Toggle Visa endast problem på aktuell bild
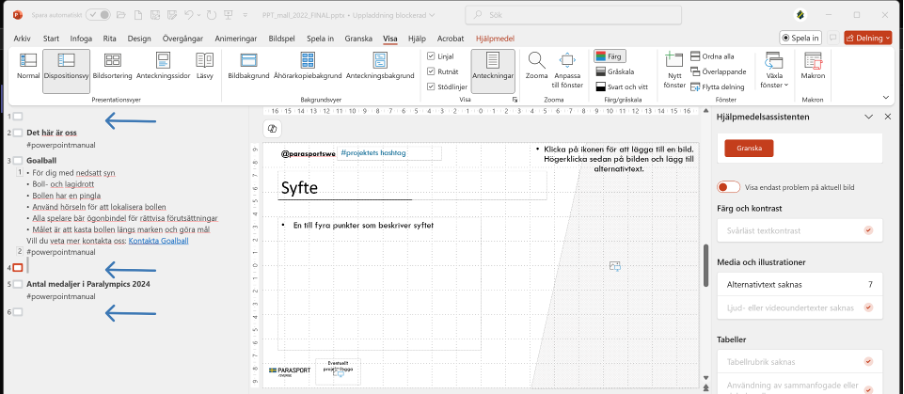The height and width of the screenshot is (394, 904). click(729, 187)
